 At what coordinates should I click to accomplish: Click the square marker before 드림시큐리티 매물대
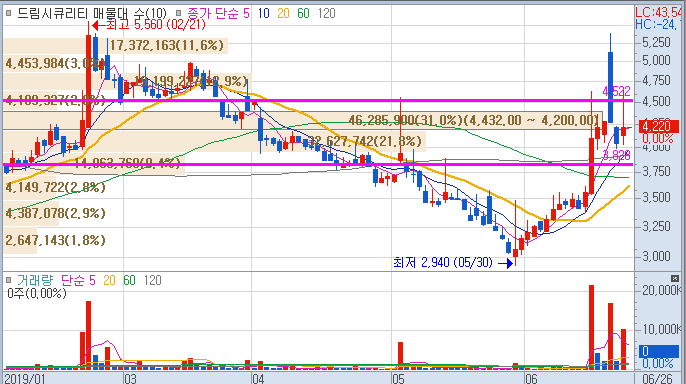8,13
